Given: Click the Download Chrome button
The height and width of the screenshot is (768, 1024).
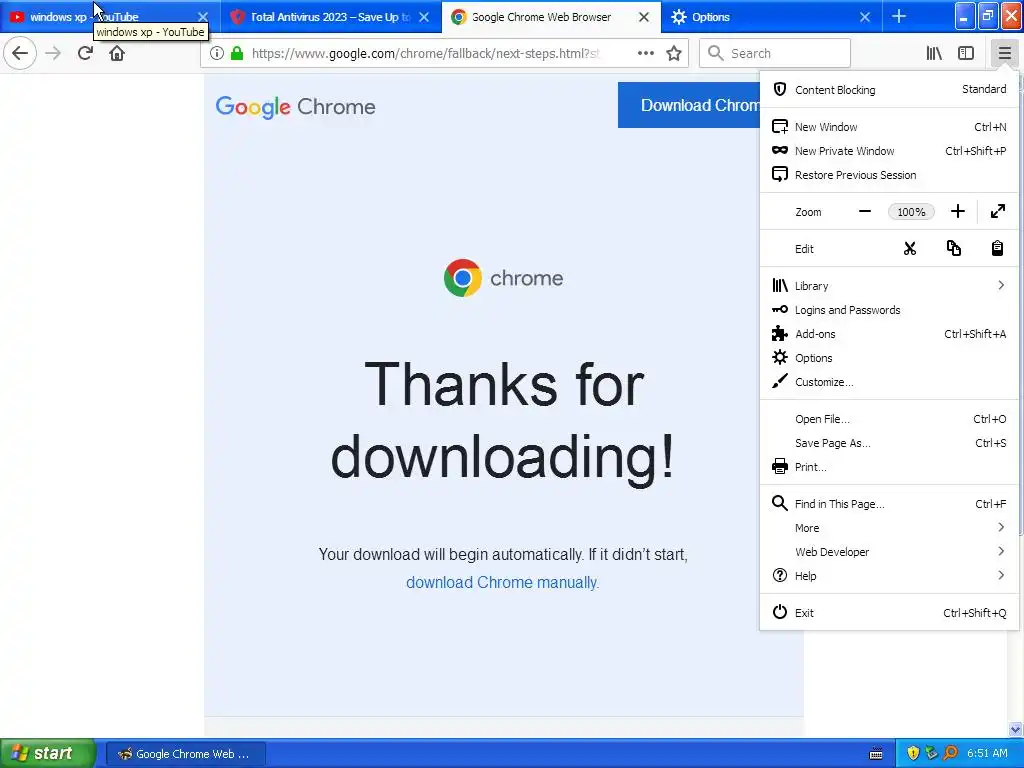Looking at the screenshot, I should (689, 105).
